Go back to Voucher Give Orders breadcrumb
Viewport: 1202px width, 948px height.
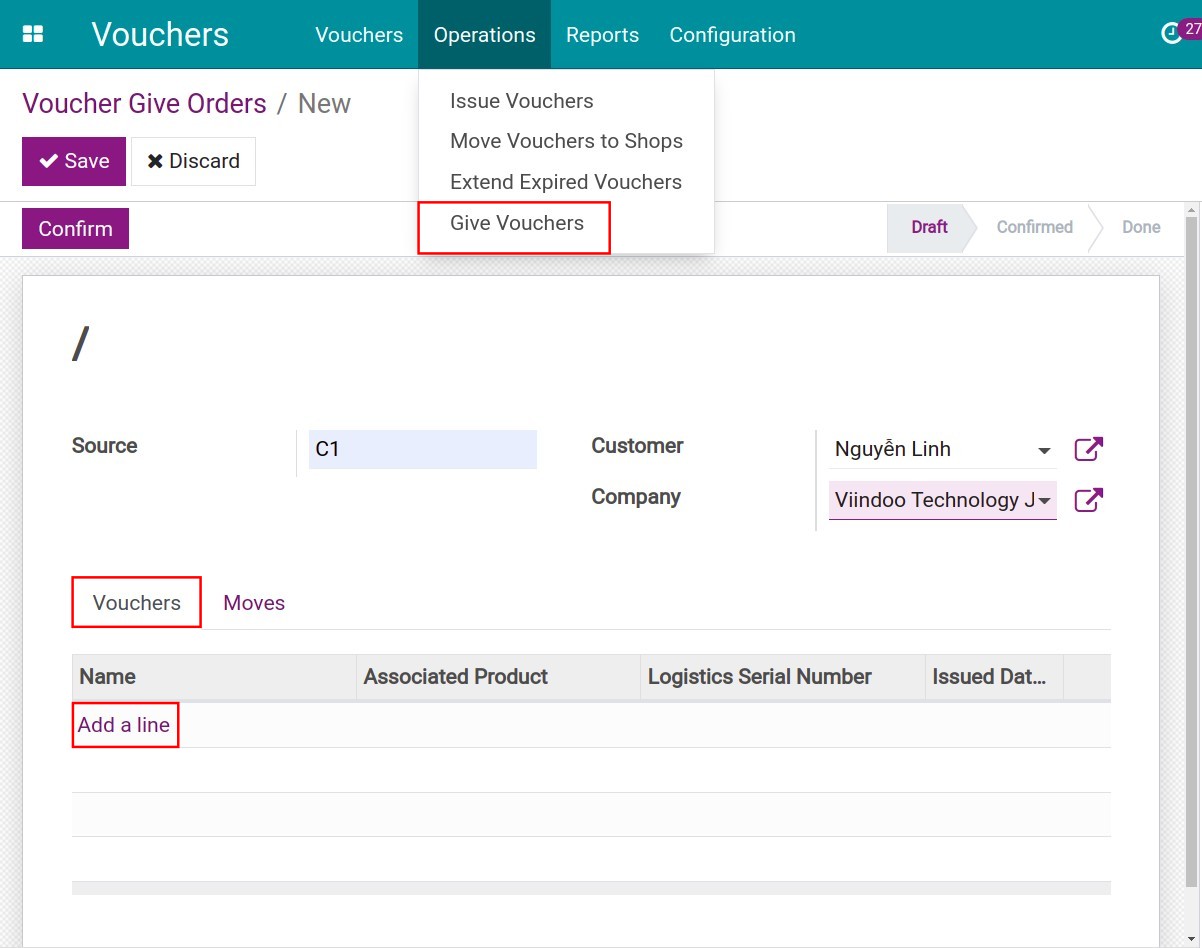pyautogui.click(x=144, y=104)
